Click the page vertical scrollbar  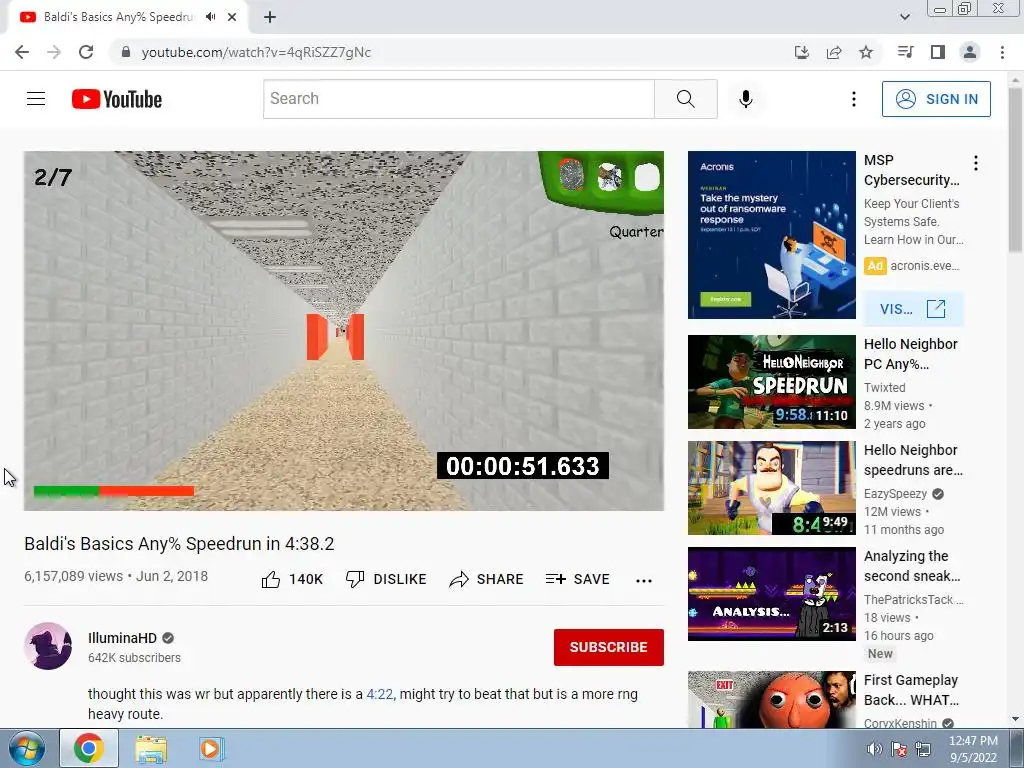[1016, 170]
